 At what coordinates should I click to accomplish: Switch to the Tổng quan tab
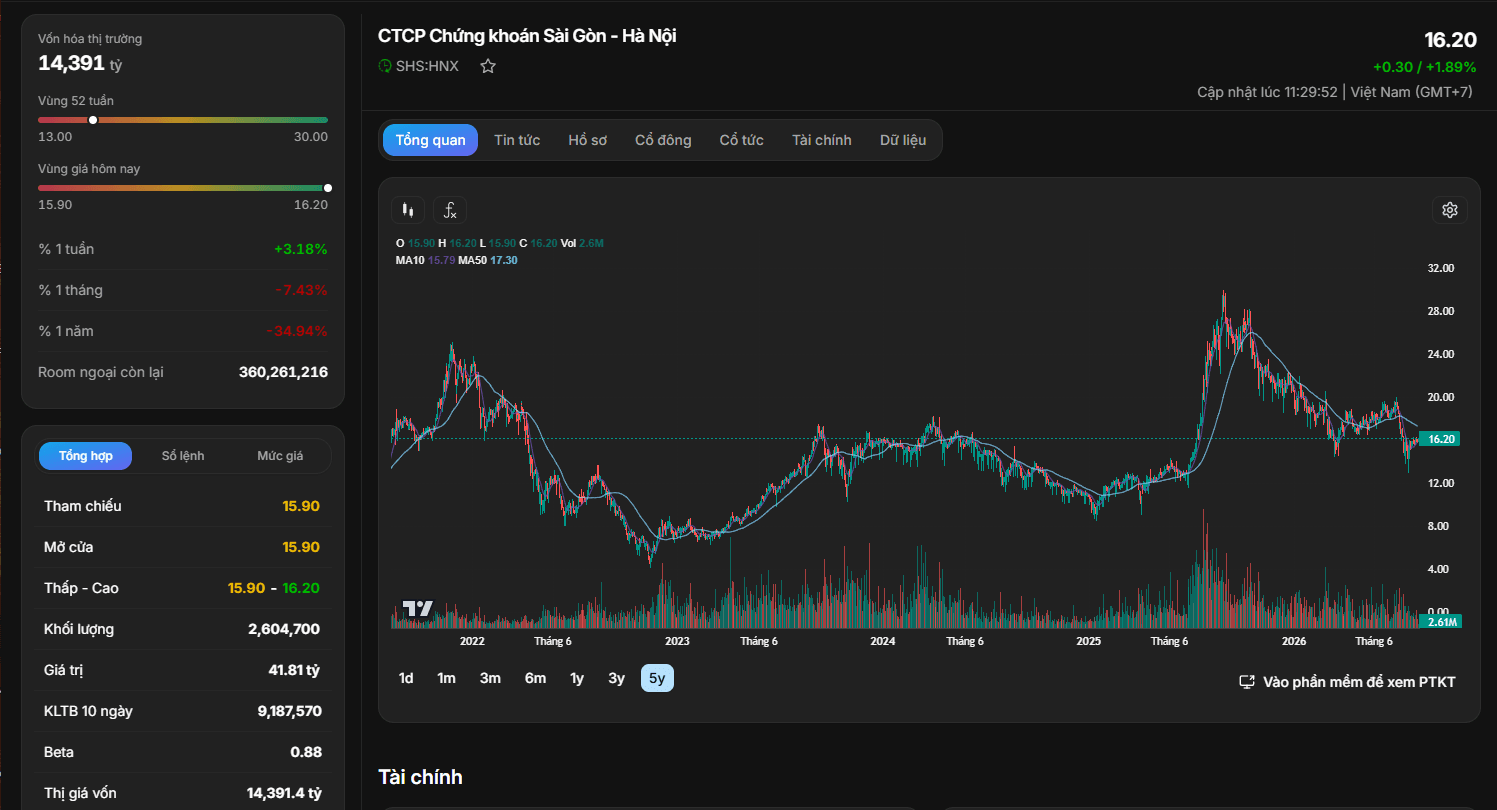pyautogui.click(x=430, y=140)
